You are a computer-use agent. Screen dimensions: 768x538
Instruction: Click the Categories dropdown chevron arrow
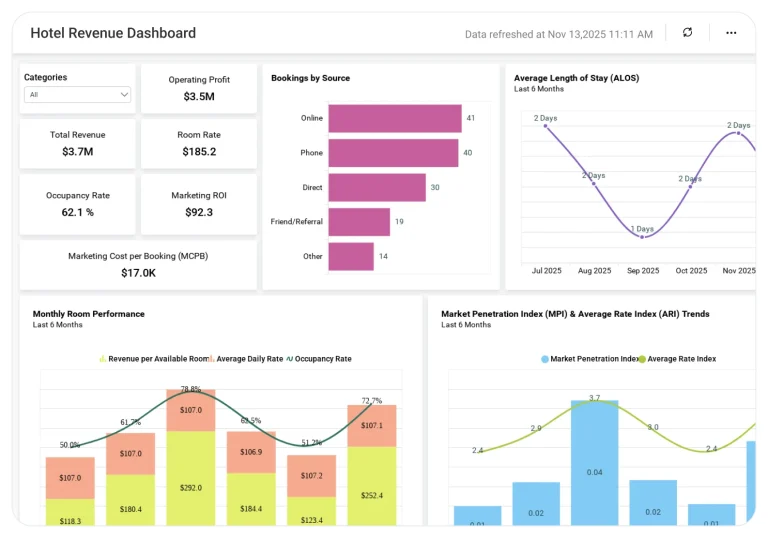coord(124,95)
